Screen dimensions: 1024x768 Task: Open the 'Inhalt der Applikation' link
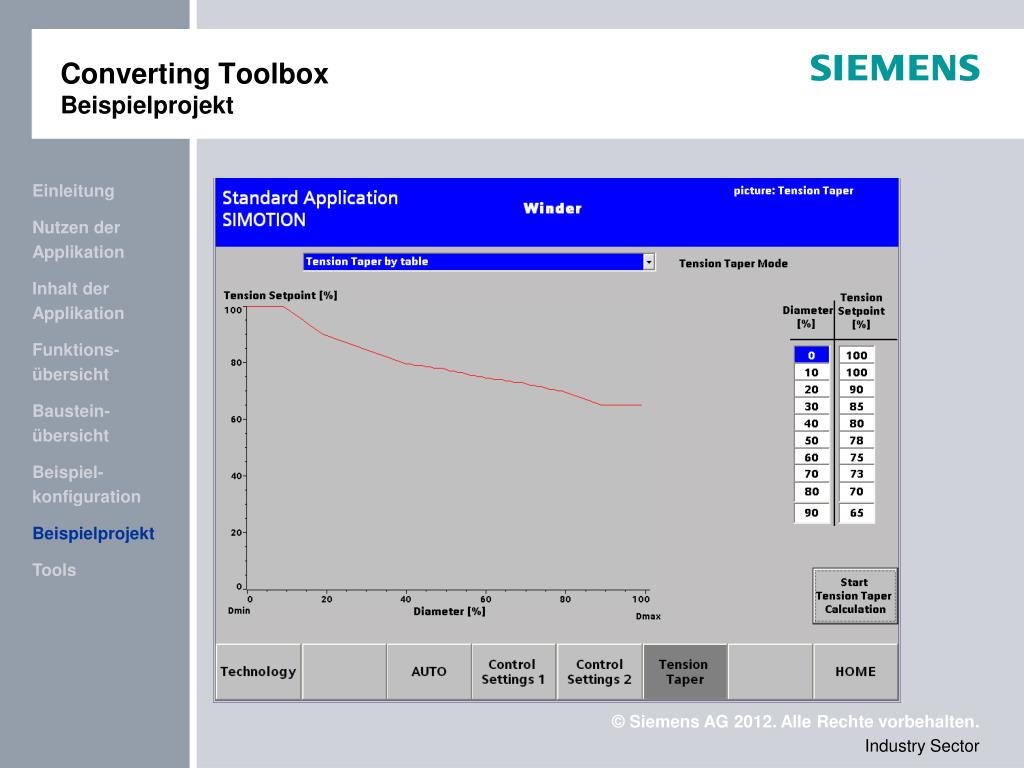tap(78, 301)
